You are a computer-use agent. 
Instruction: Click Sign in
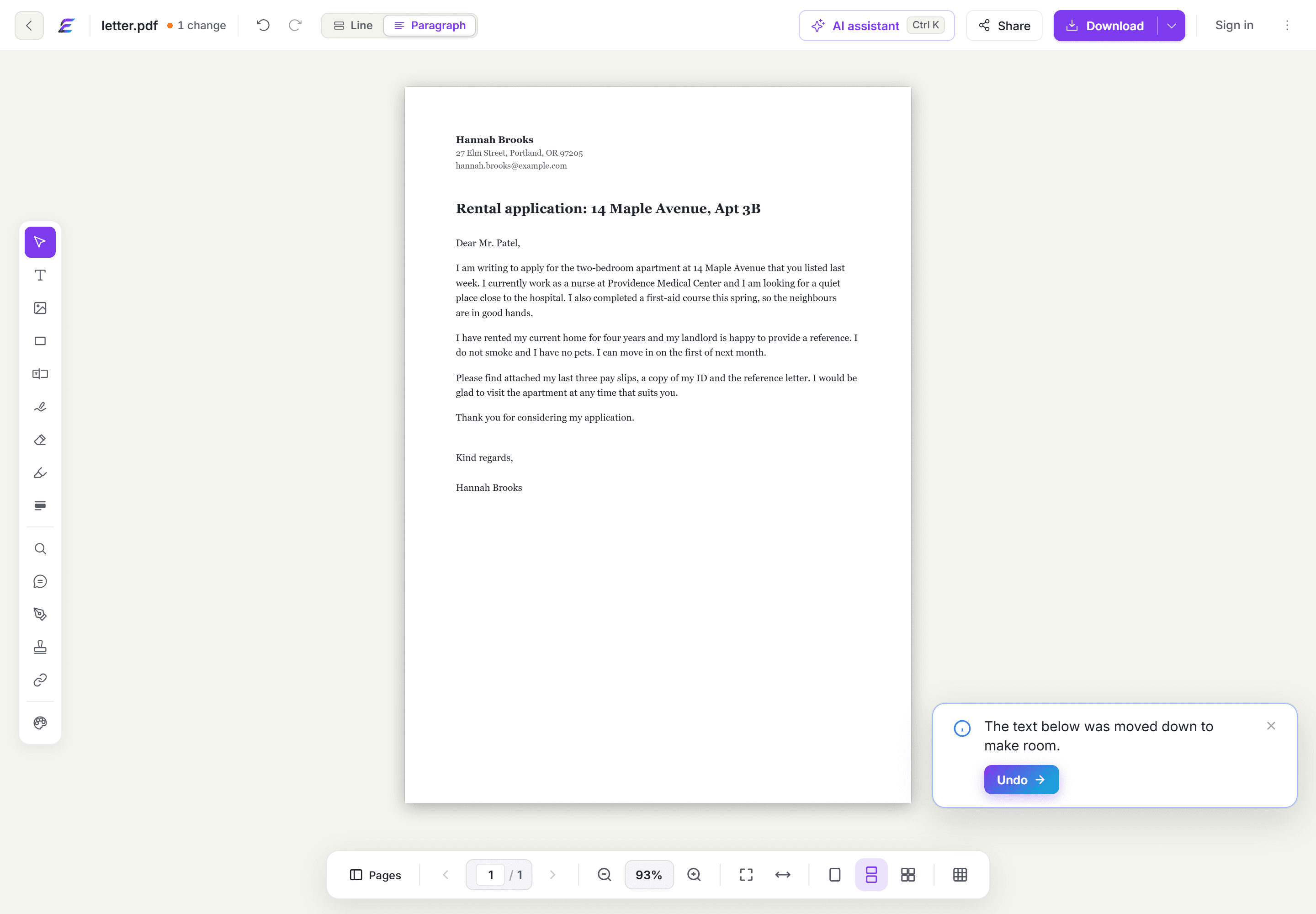click(1235, 25)
